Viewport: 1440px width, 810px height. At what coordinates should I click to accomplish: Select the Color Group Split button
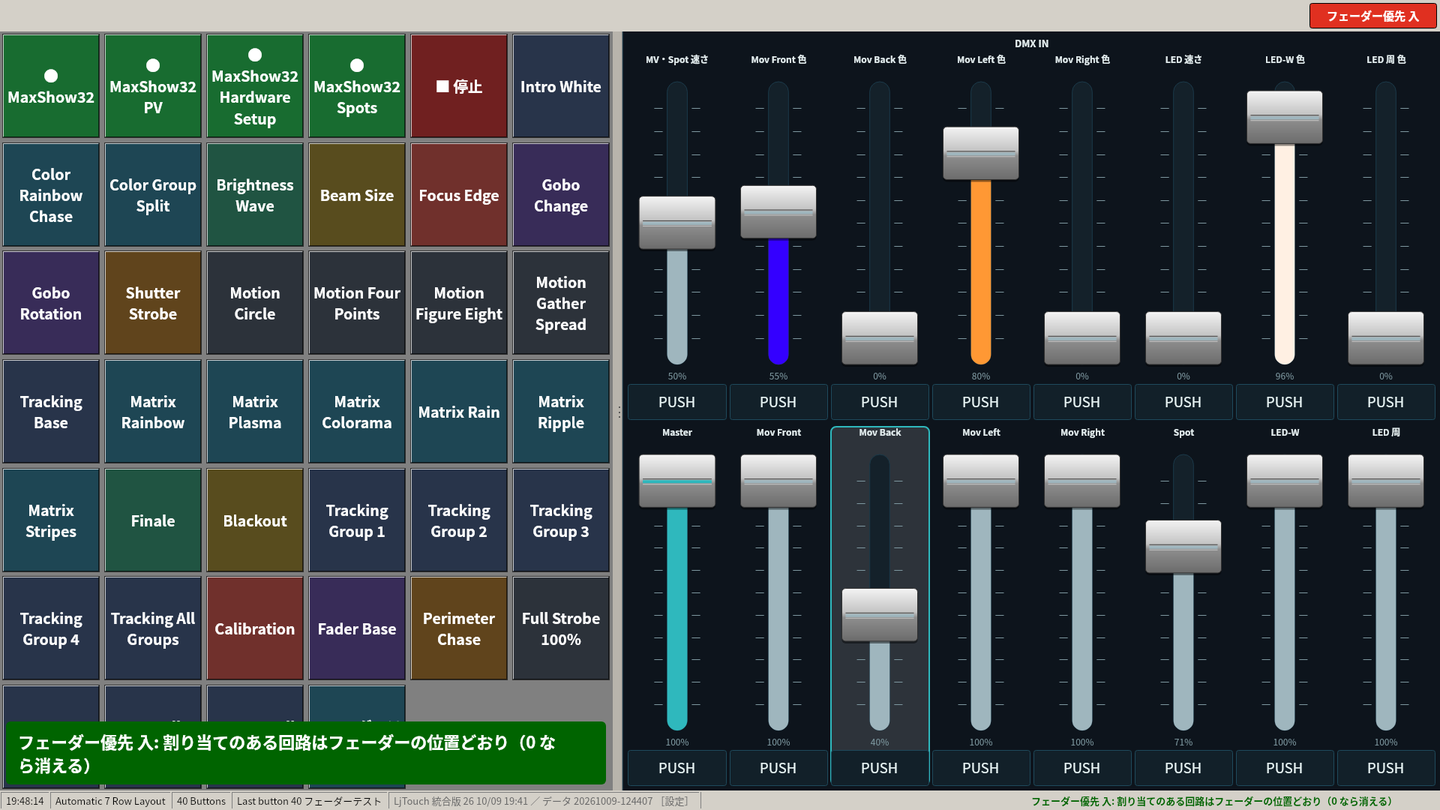pyautogui.click(x=153, y=195)
